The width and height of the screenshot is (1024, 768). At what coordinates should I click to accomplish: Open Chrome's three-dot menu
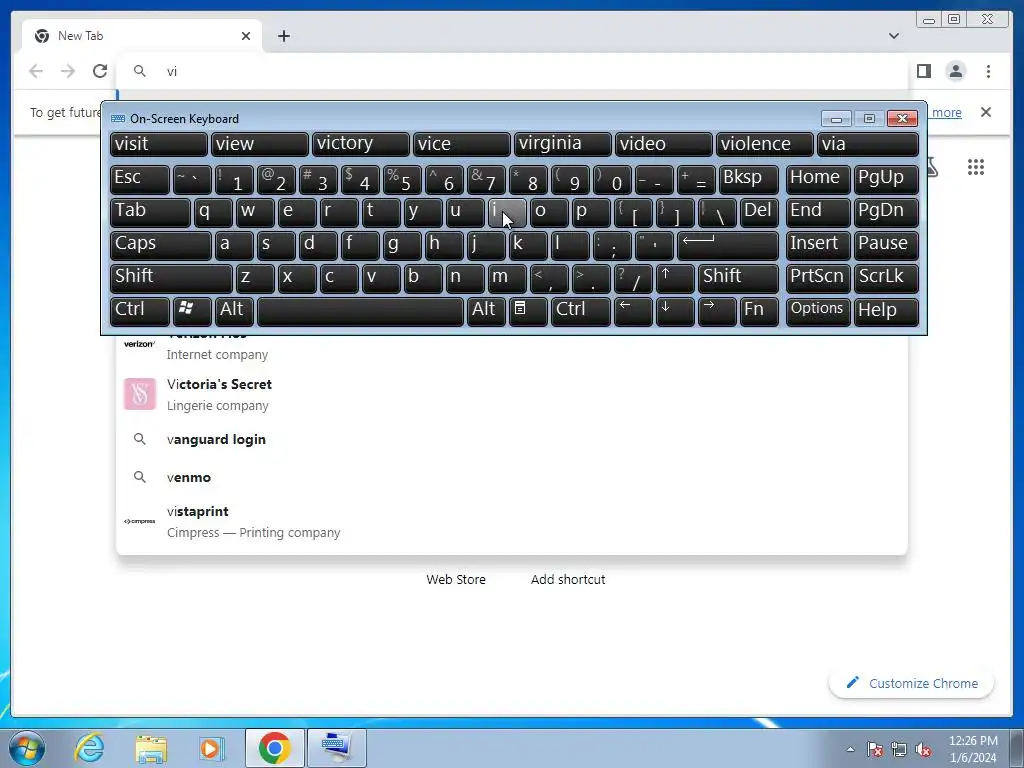coord(988,71)
